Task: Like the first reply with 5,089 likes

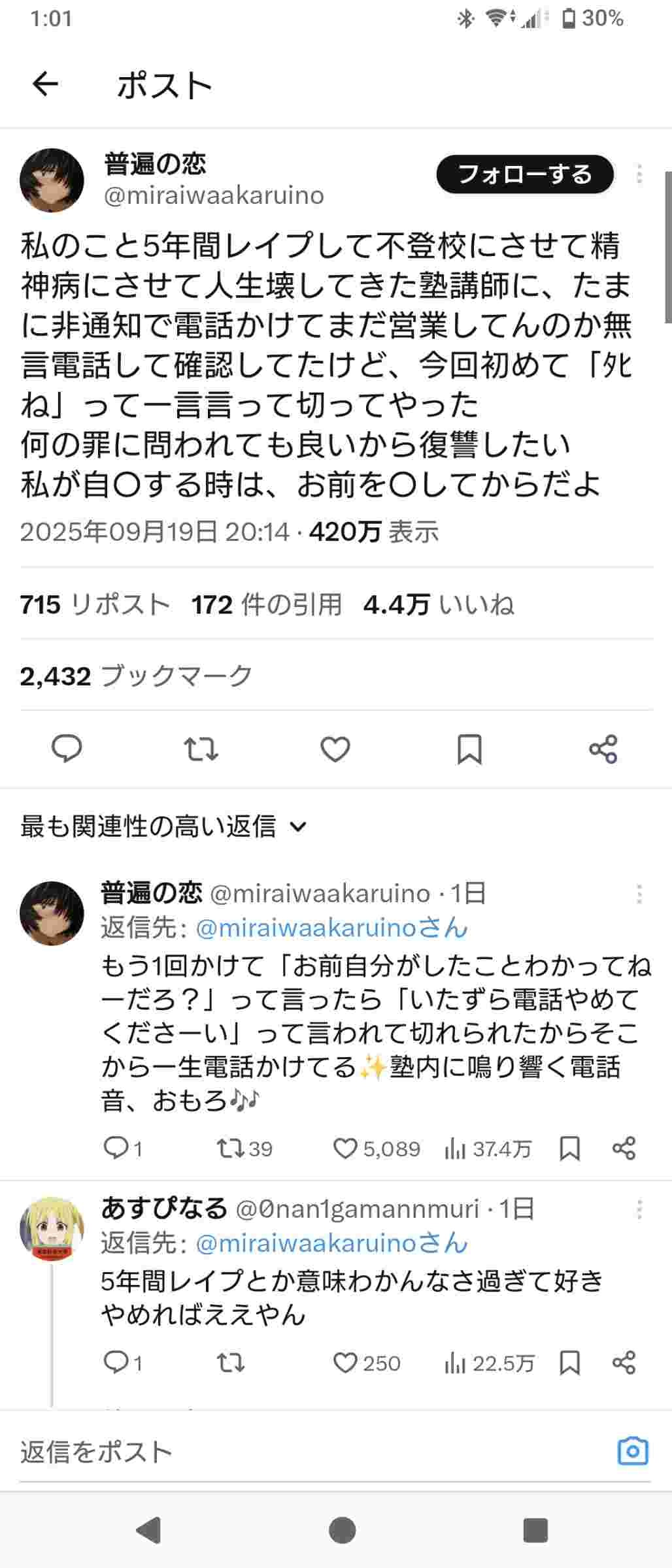Action: 345,1148
